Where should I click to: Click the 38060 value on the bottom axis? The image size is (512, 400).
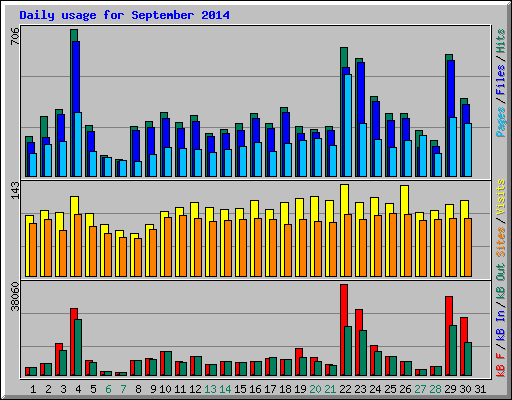tap(15, 296)
